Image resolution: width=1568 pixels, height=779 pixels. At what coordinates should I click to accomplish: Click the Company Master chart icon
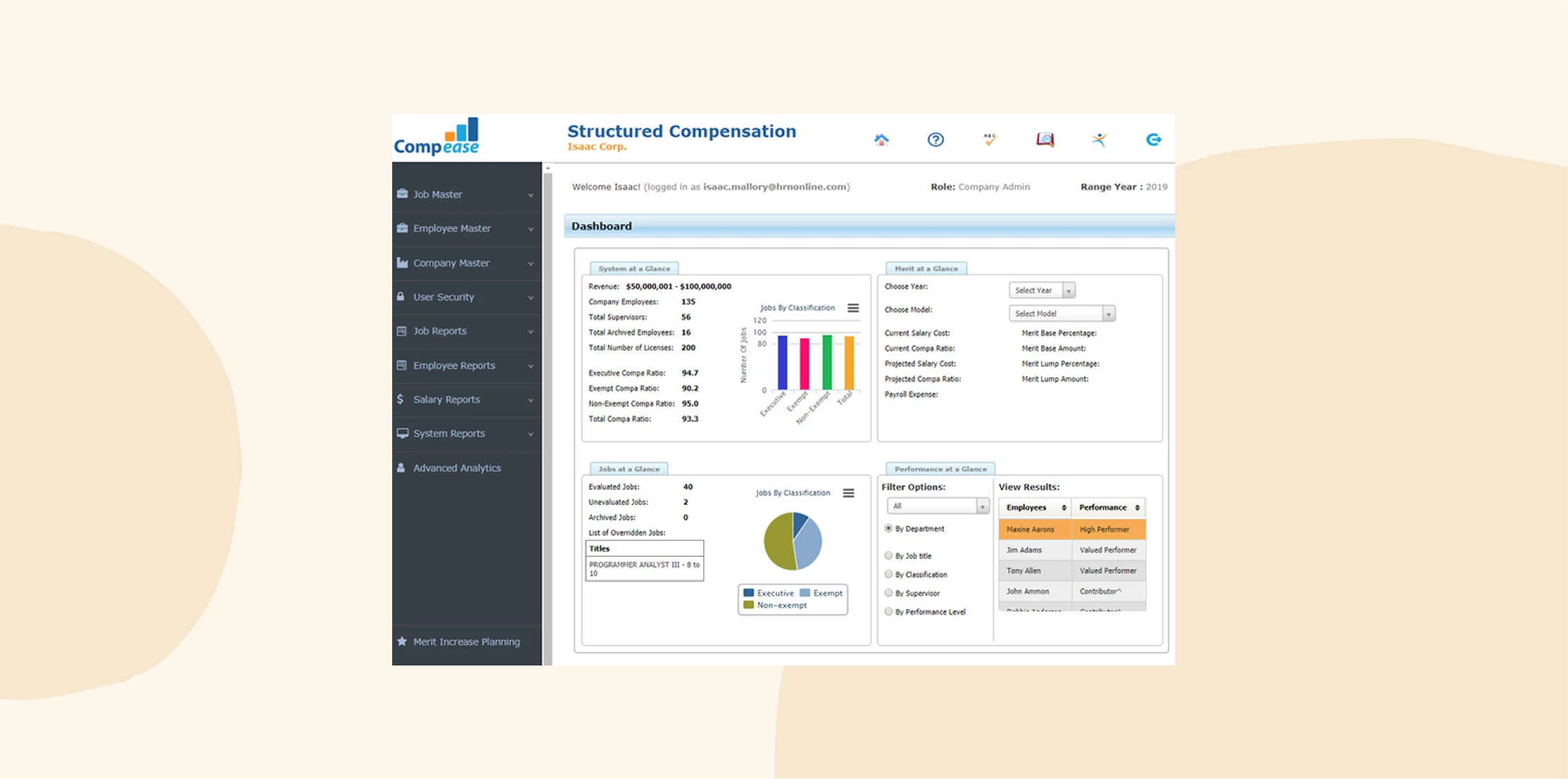[x=402, y=262]
